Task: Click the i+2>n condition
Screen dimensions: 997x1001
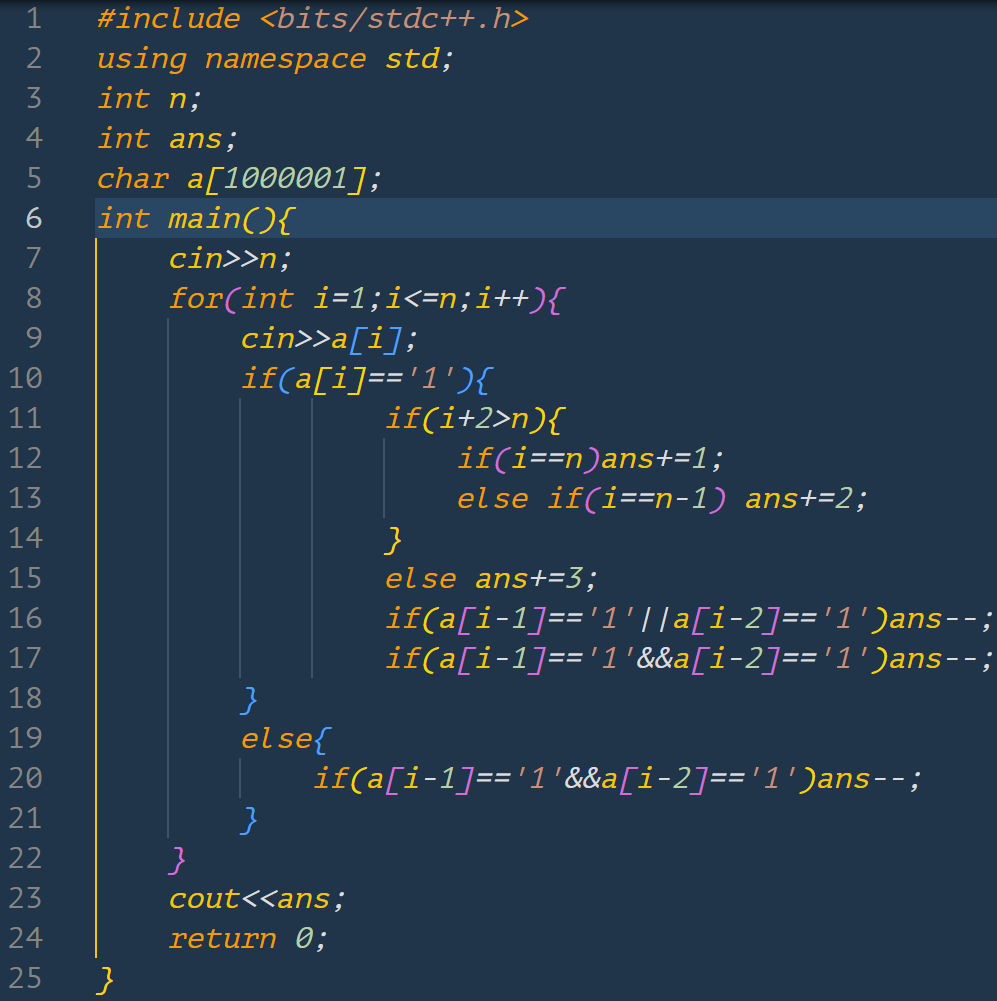Action: (x=475, y=418)
